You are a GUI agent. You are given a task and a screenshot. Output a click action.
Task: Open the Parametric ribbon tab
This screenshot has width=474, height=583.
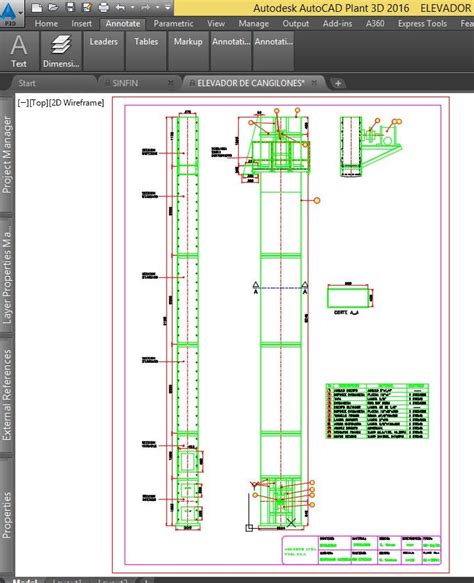[x=173, y=23]
